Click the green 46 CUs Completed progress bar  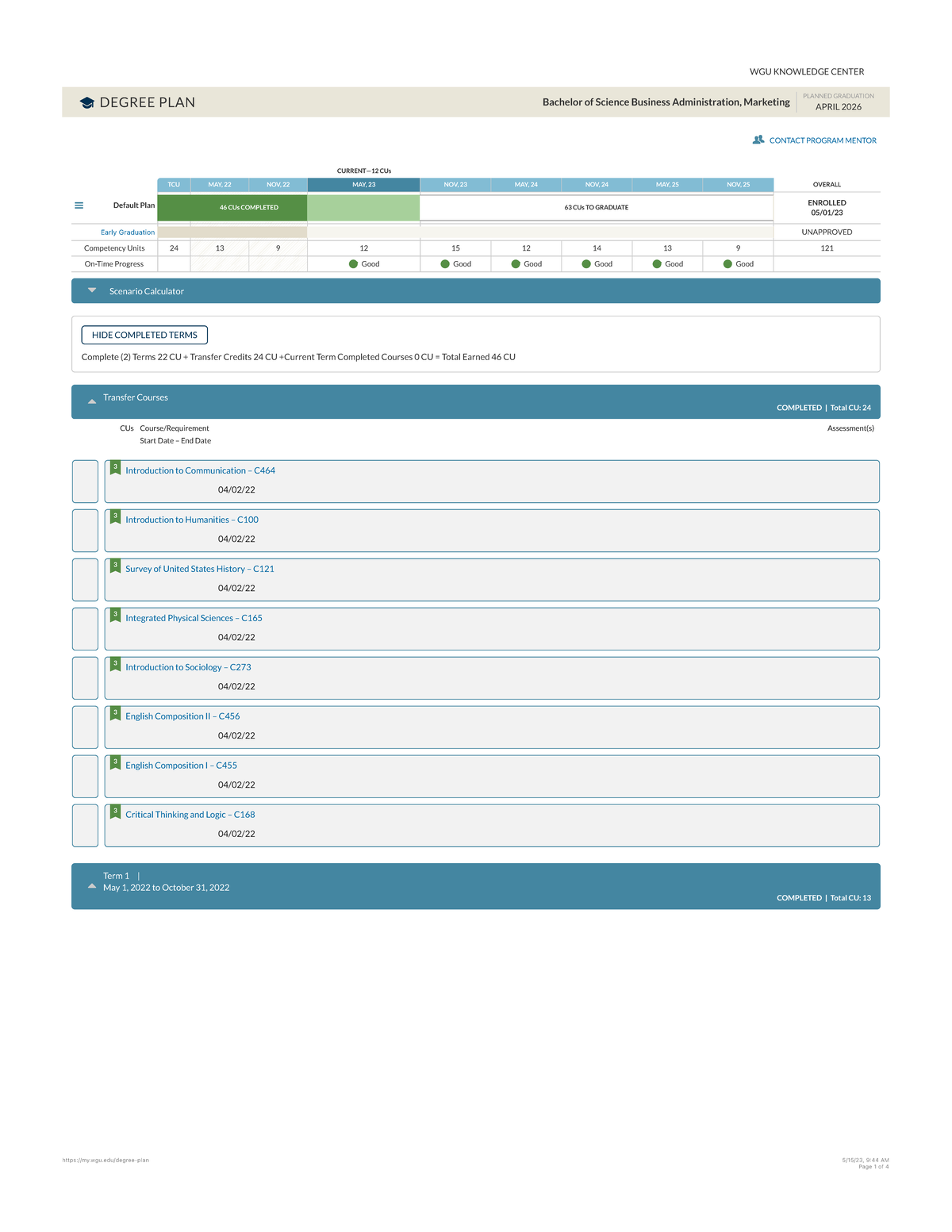[232, 207]
